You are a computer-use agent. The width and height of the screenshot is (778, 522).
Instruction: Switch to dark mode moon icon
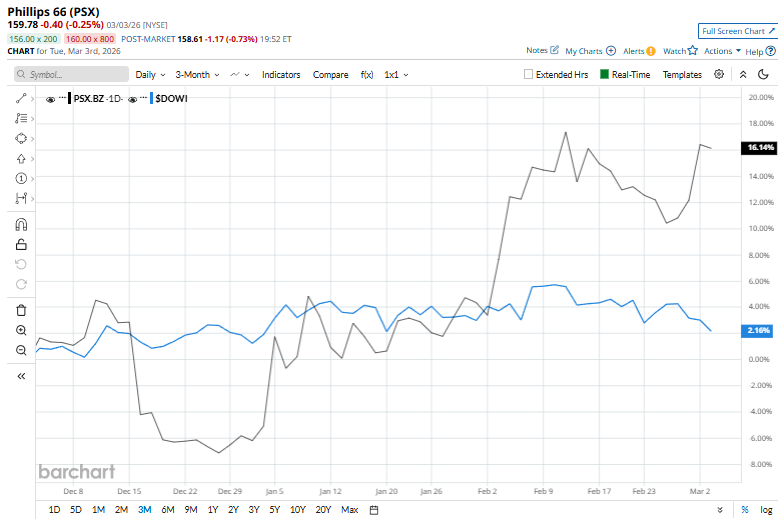(x=764, y=74)
